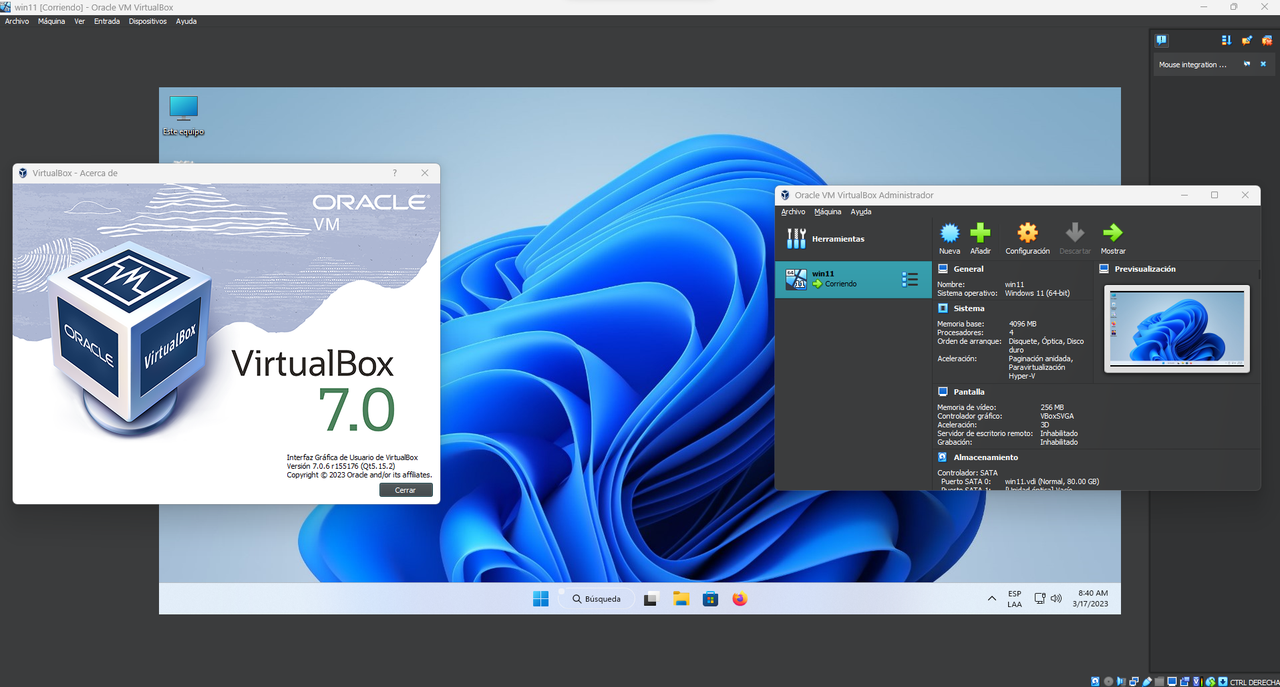The width and height of the screenshot is (1280, 687).
Task: Click ESP LAA language indicator
Action: coord(1015,599)
